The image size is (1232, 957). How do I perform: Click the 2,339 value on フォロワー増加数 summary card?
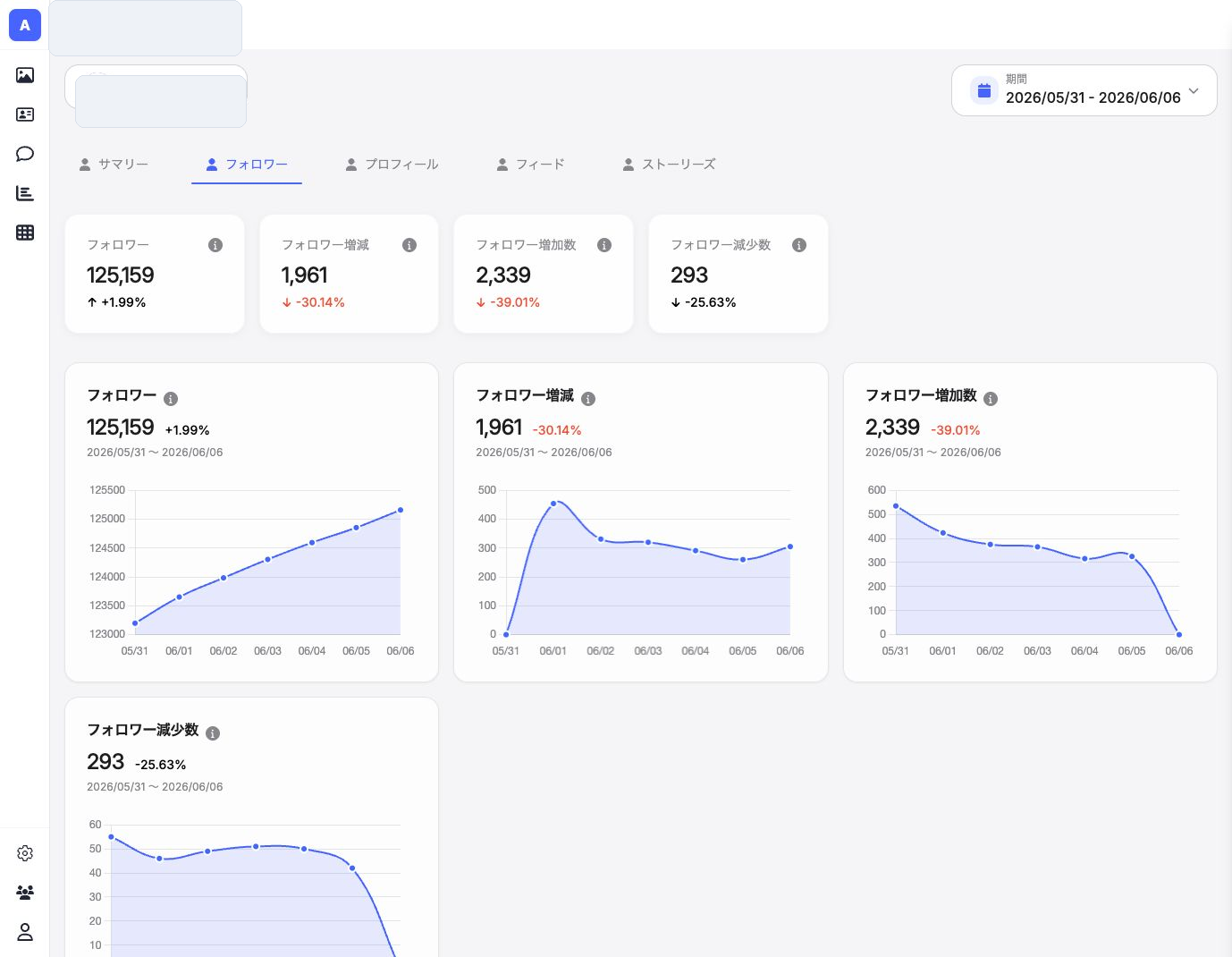pyautogui.click(x=503, y=275)
